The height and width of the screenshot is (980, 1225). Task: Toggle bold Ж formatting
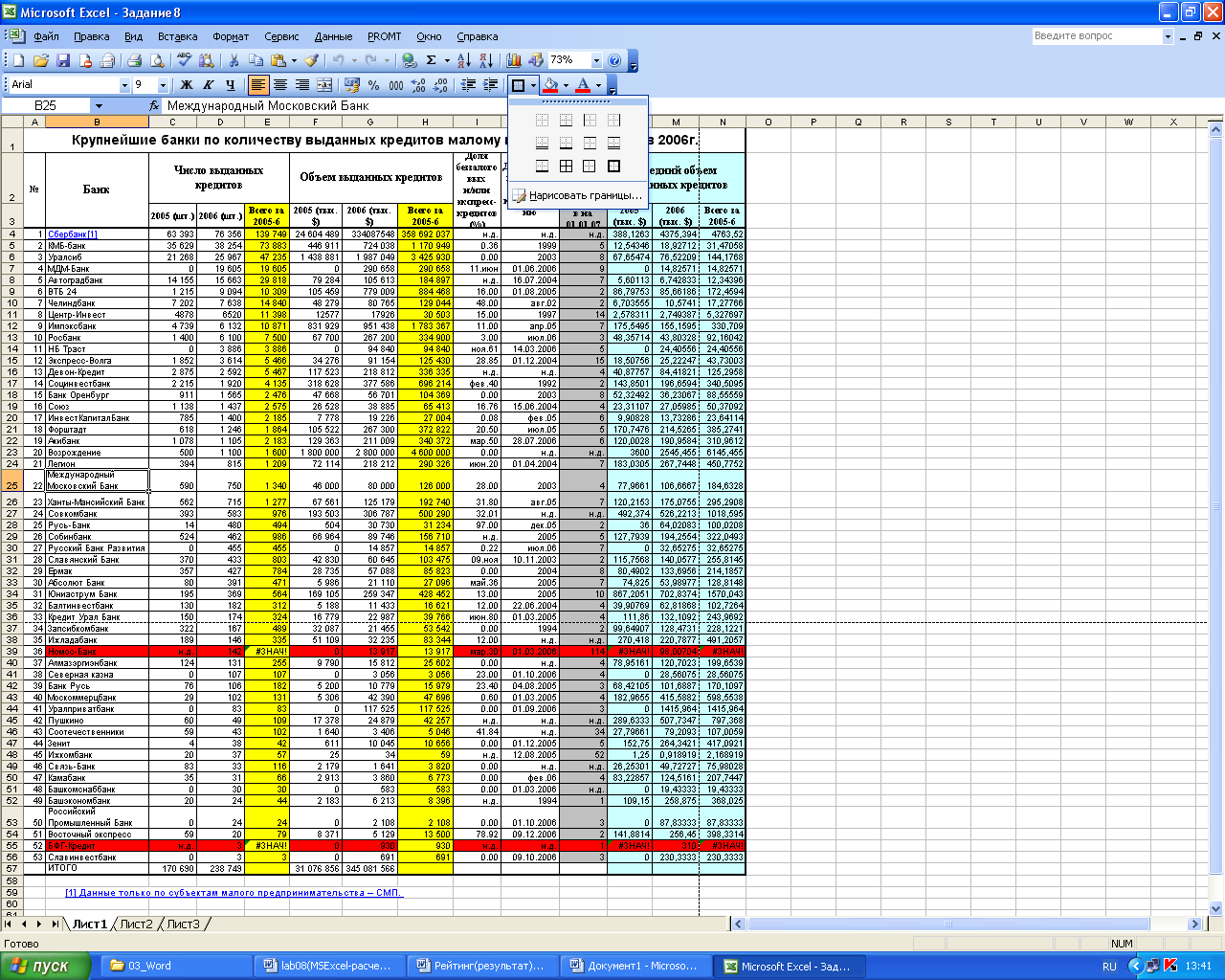[186, 85]
